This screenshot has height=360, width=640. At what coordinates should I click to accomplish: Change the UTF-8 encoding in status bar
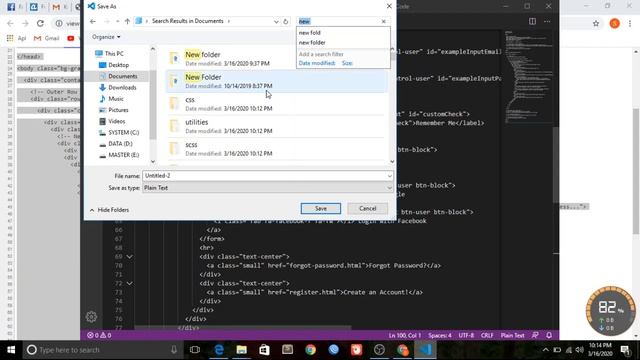pos(466,335)
